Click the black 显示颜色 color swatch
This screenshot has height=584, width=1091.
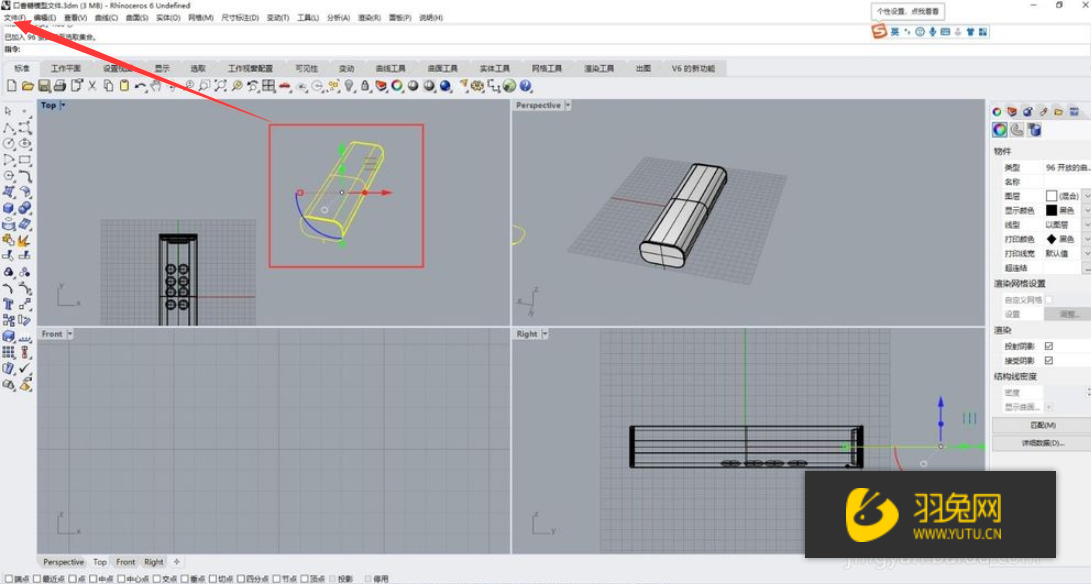(1052, 211)
